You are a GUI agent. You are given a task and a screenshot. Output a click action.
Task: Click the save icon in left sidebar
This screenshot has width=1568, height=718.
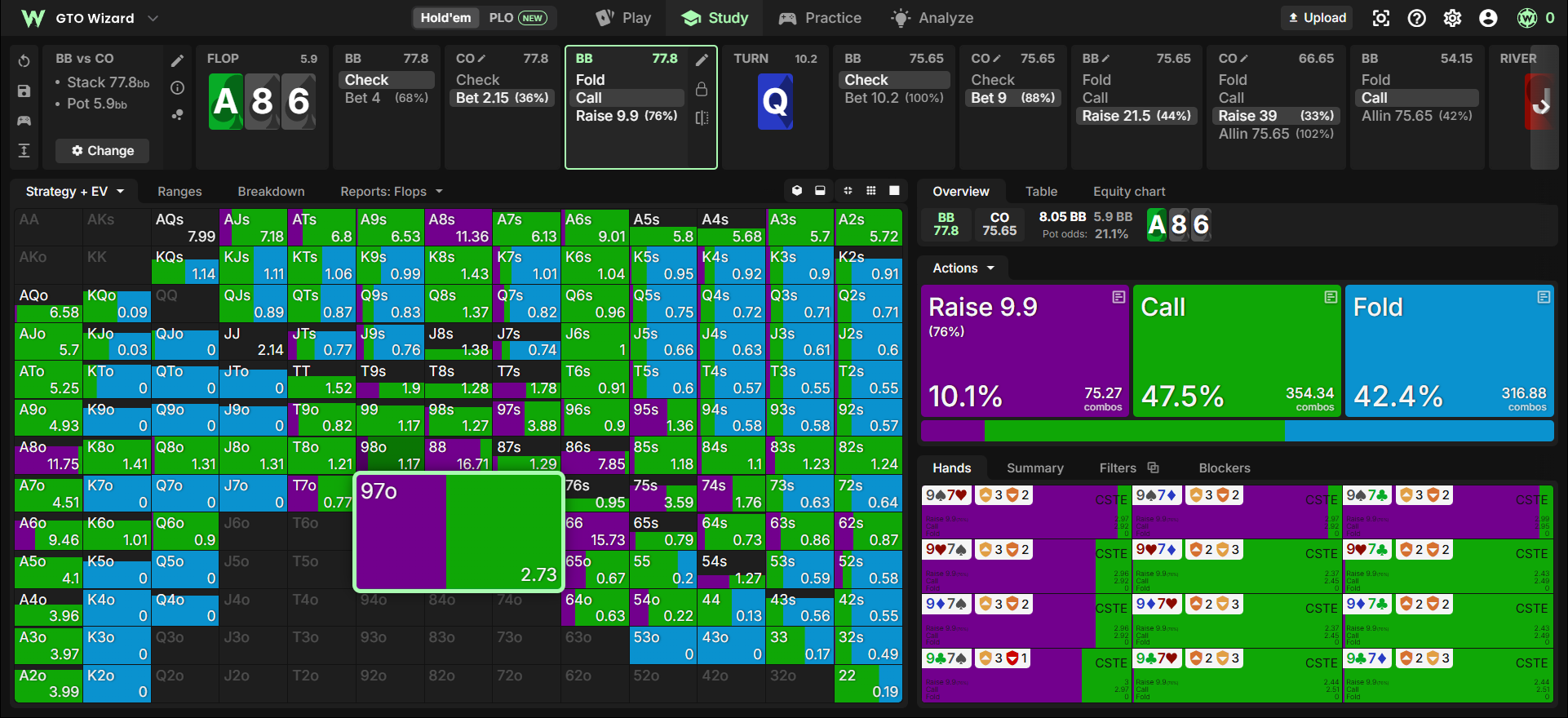pyautogui.click(x=24, y=91)
